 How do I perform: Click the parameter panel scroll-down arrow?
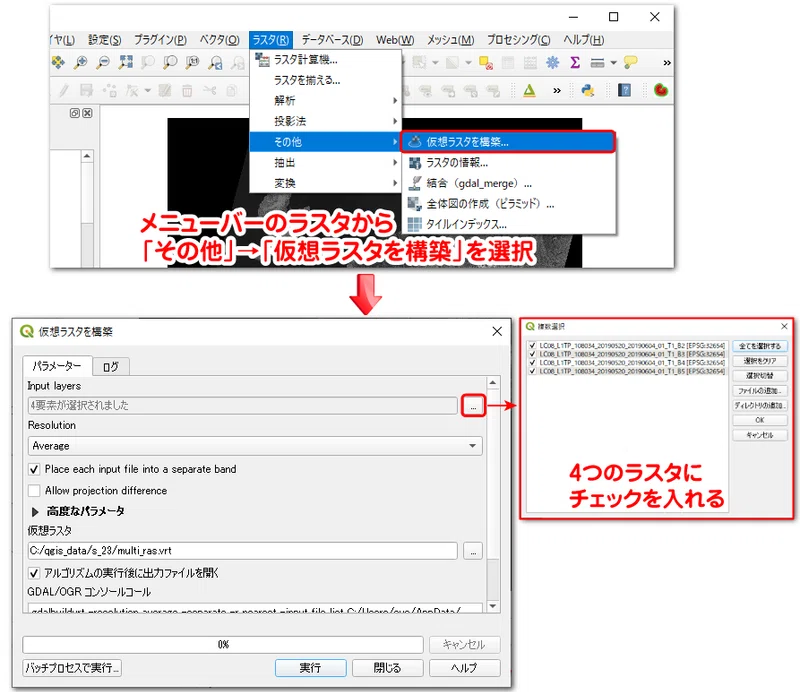point(493,606)
